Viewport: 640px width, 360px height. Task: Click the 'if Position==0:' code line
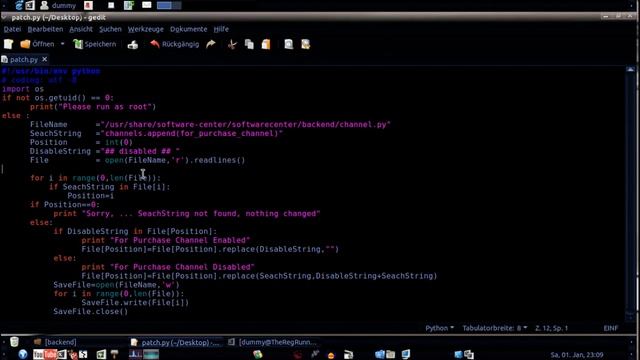pyautogui.click(x=65, y=205)
